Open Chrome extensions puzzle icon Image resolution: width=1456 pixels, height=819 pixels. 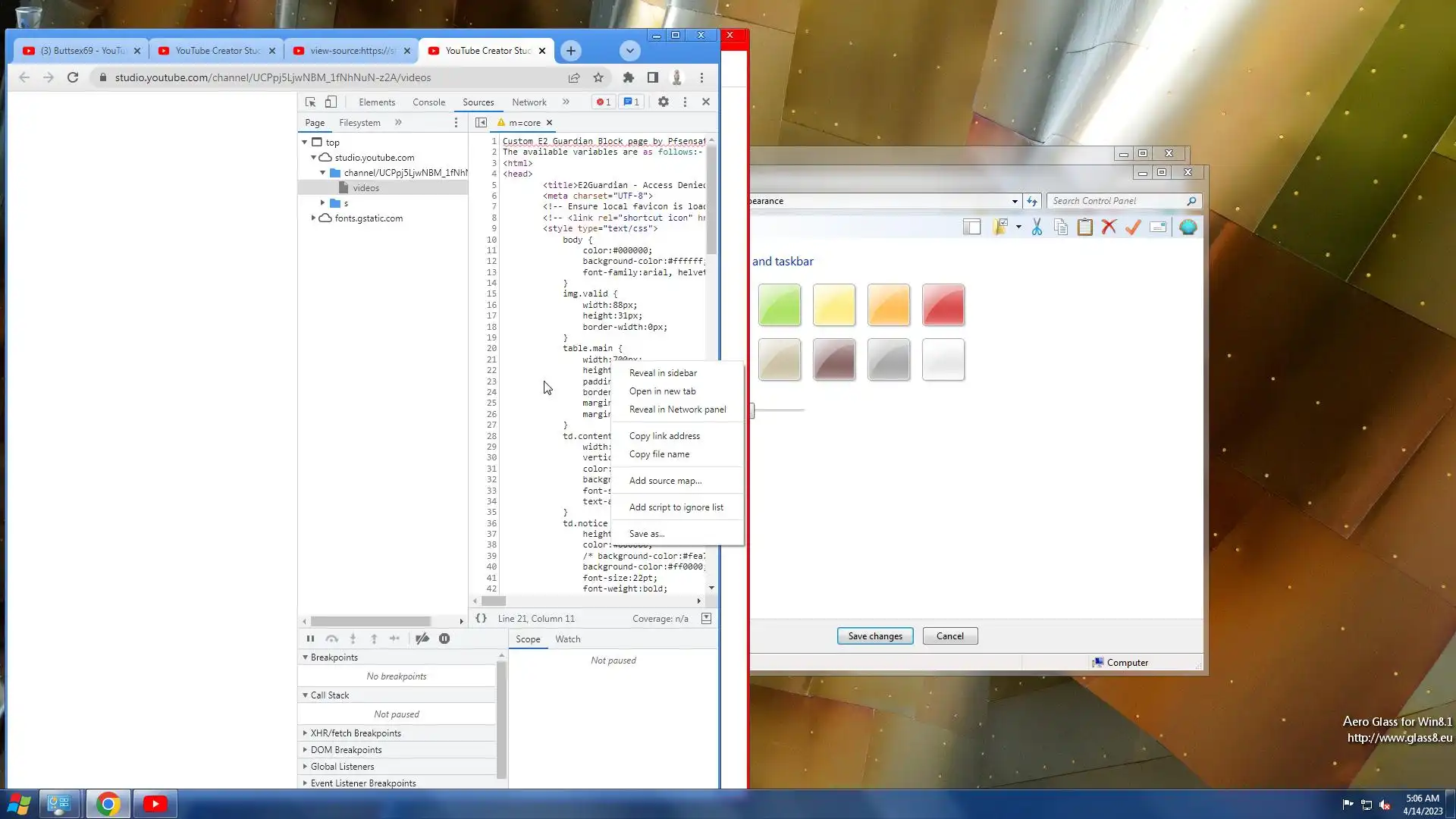tap(628, 77)
